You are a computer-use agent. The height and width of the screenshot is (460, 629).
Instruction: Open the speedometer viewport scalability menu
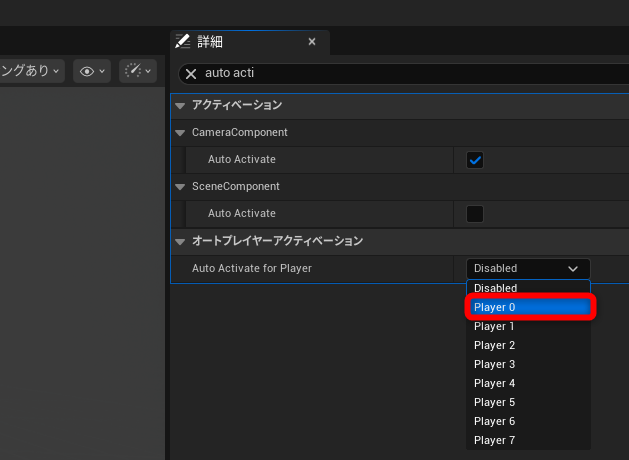click(137, 71)
